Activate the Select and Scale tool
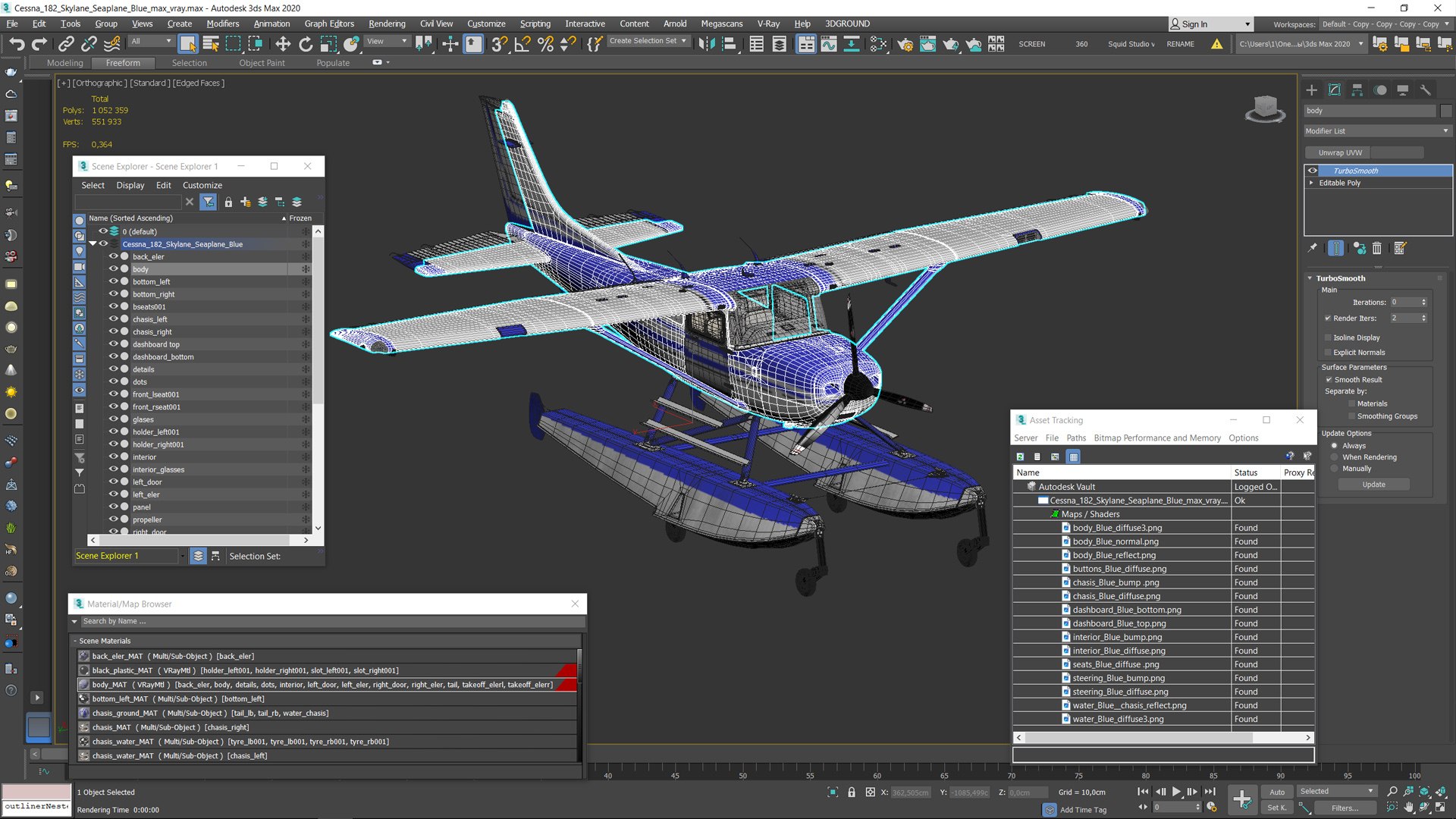 point(328,44)
